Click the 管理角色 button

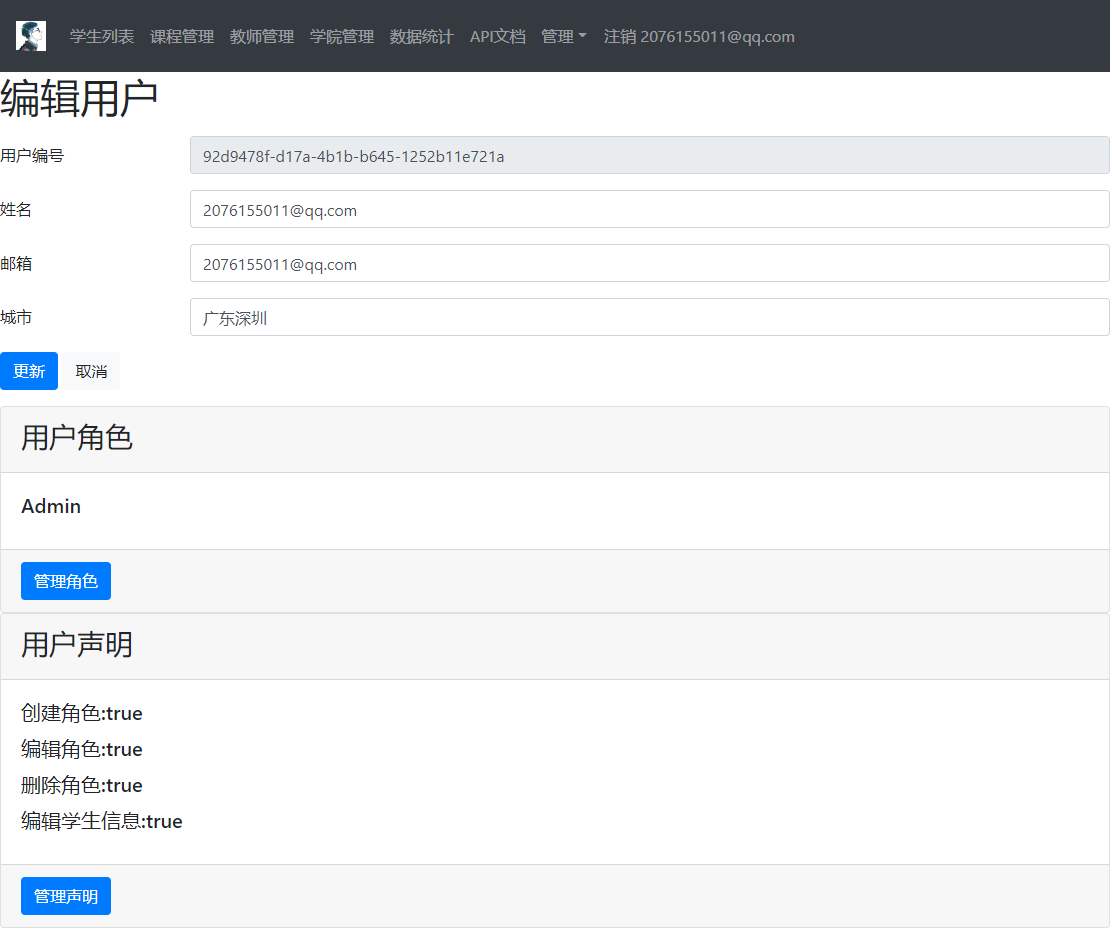[x=66, y=581]
